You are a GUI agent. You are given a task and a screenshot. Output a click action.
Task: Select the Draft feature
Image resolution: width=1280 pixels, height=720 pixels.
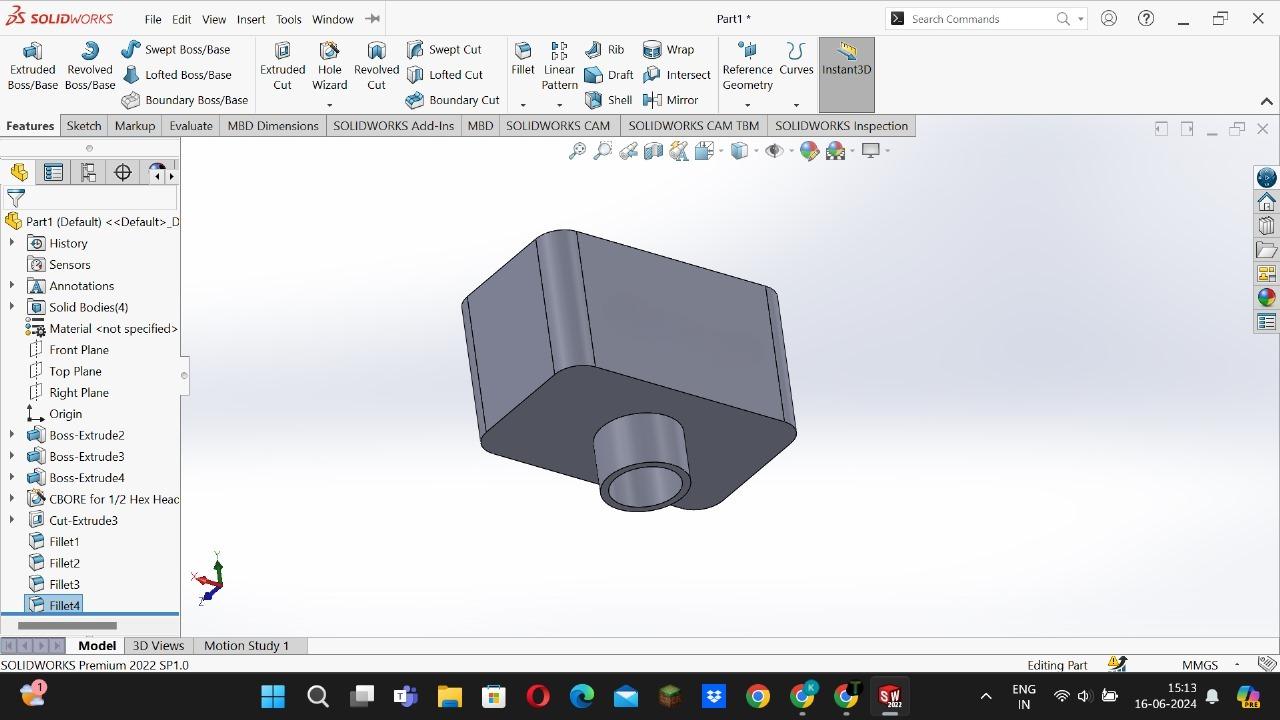point(609,75)
